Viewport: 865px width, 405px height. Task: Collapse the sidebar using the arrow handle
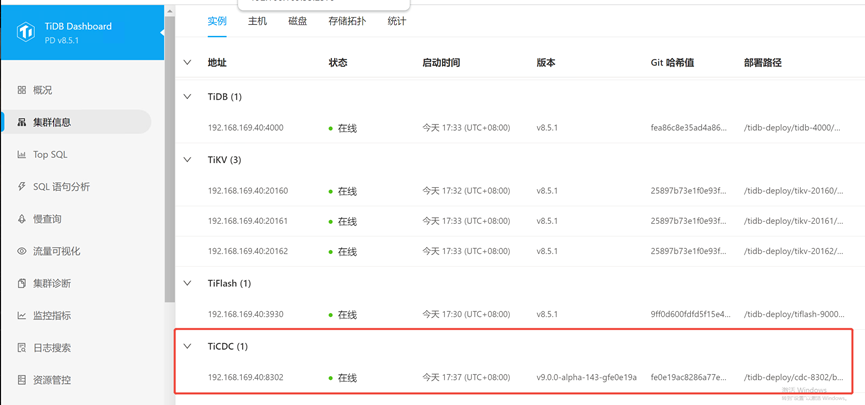click(162, 33)
